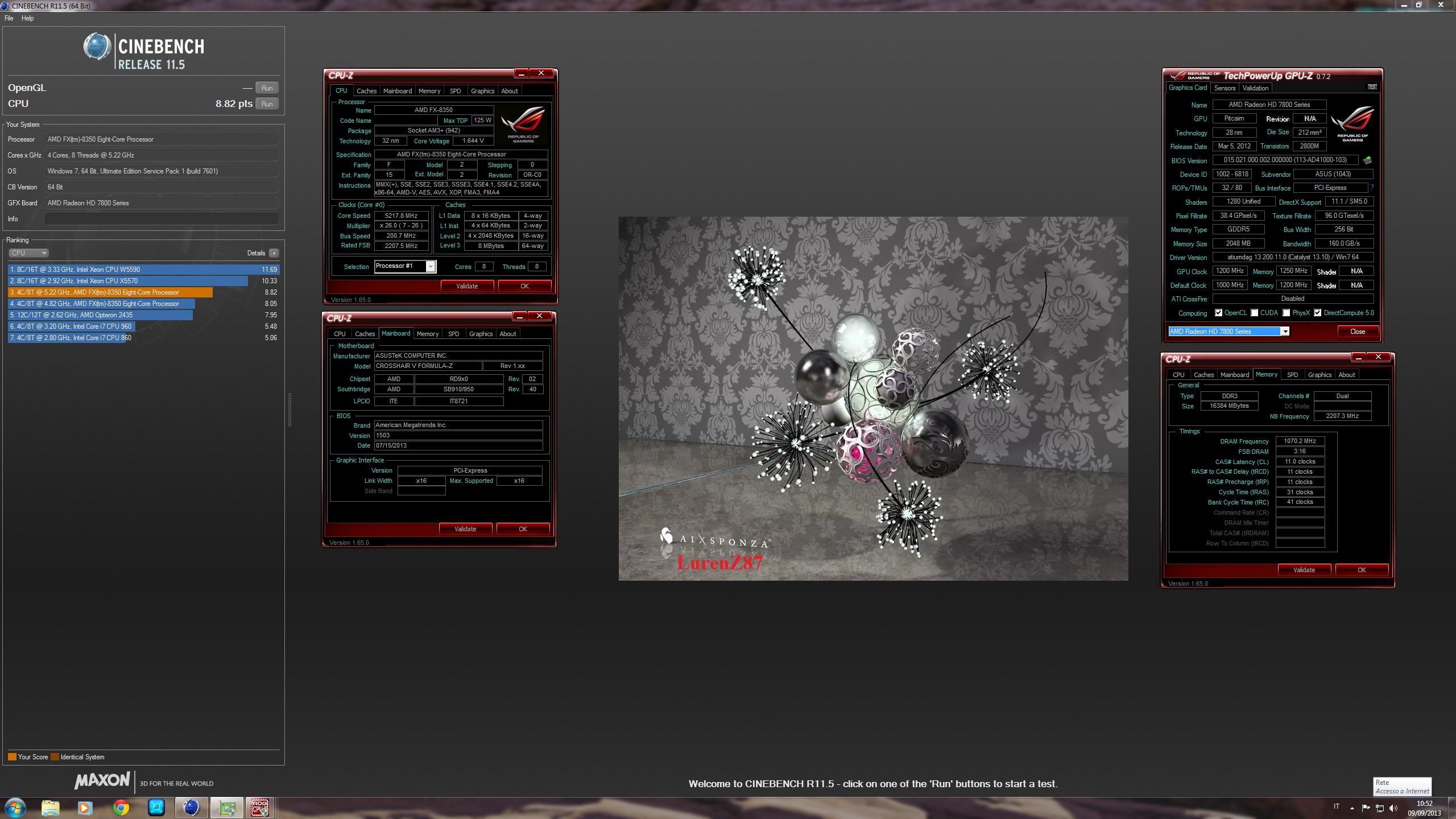Toggle the PhysX checkbox in GPU-Z
The width and height of the screenshot is (1456, 819).
(1286, 313)
